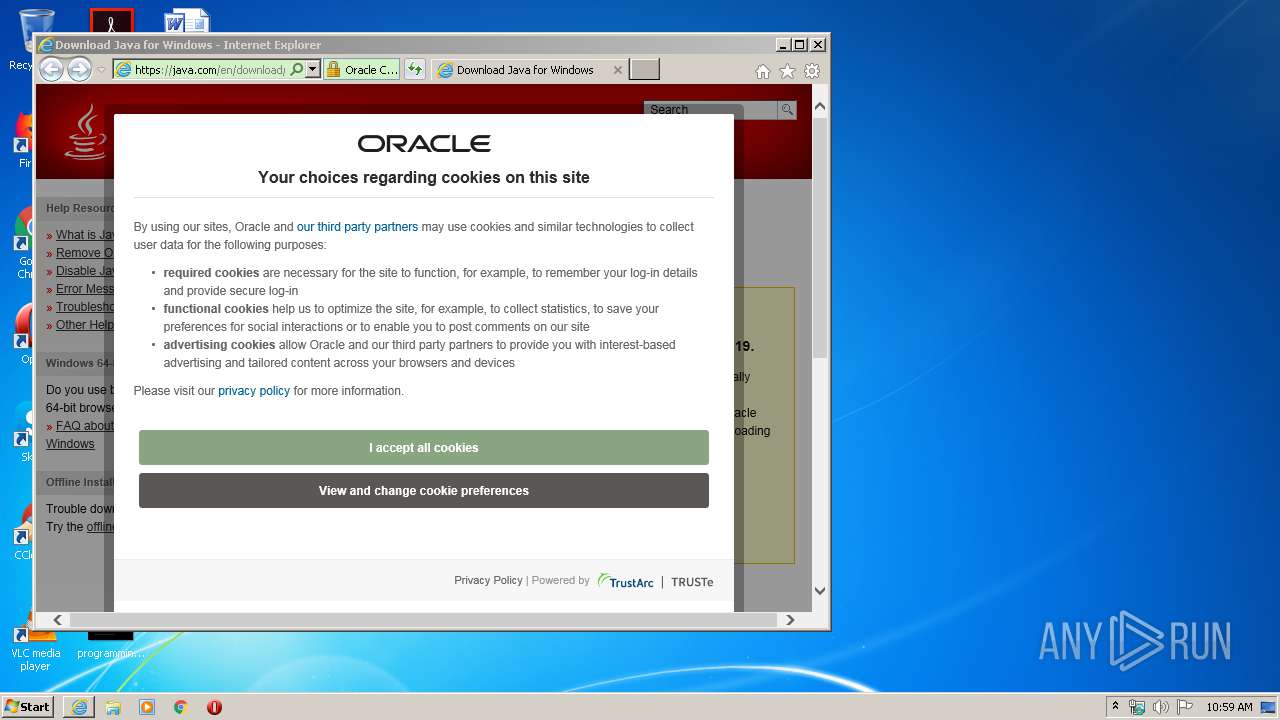Image resolution: width=1280 pixels, height=720 pixels.
Task: Open the Home page icon
Action: click(x=763, y=71)
